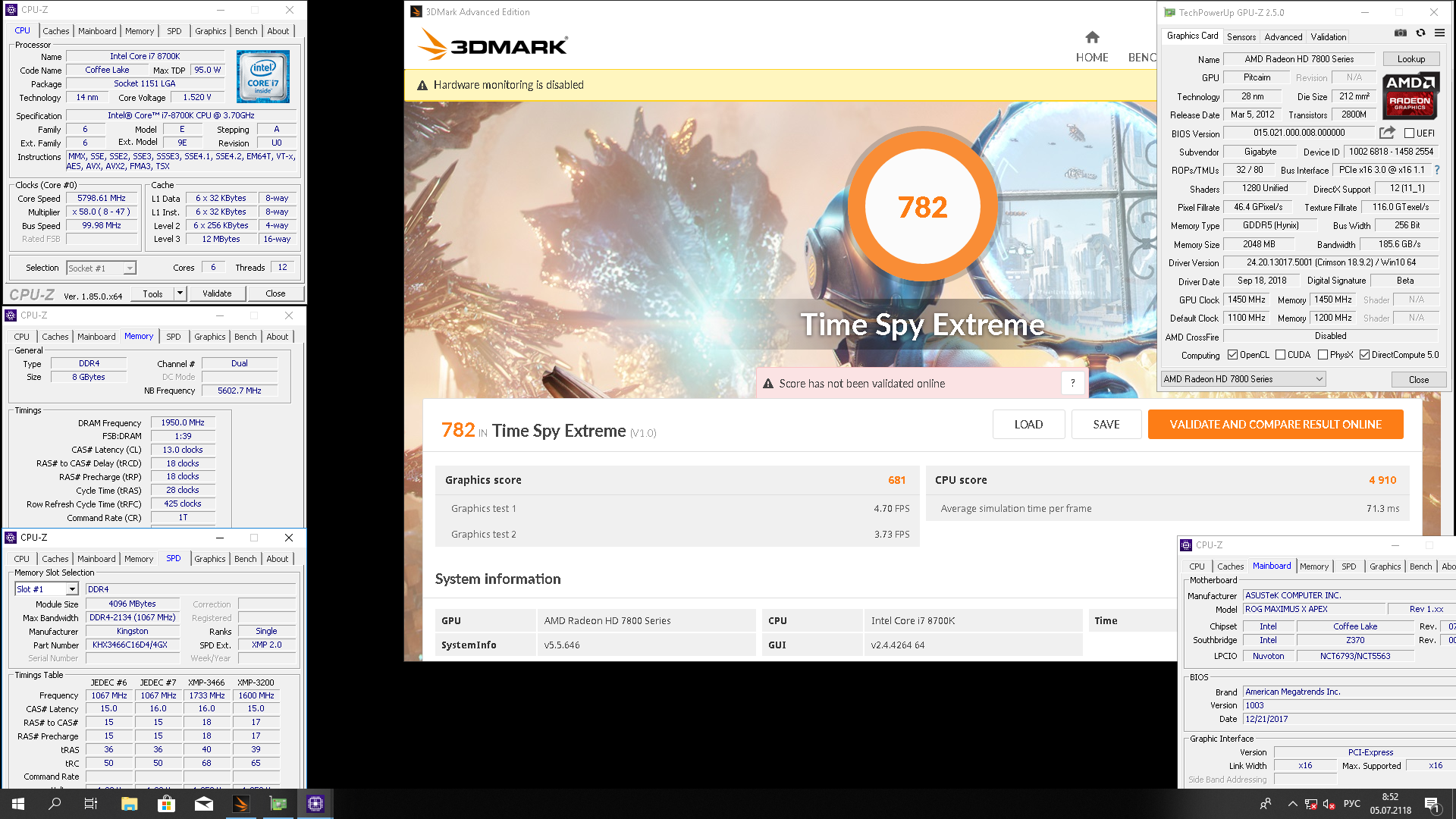Click the SAVE button in 3DMark
Viewport: 1456px width, 819px height.
[x=1106, y=425]
